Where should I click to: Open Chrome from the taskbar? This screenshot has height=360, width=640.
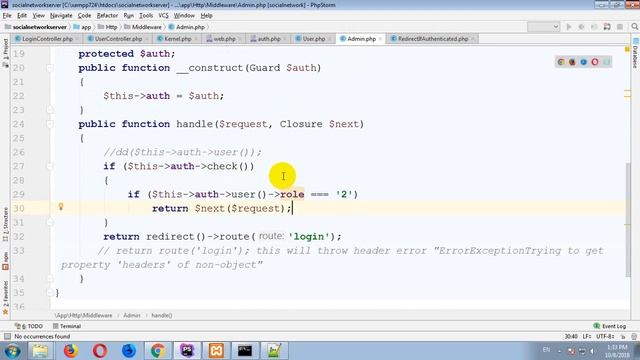[x=158, y=351]
